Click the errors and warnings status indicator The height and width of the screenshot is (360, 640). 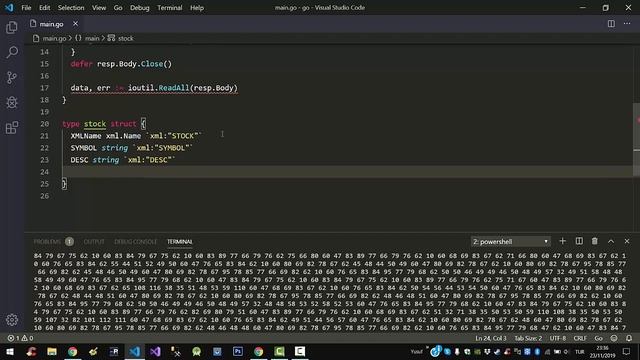pyautogui.click(x=20, y=338)
